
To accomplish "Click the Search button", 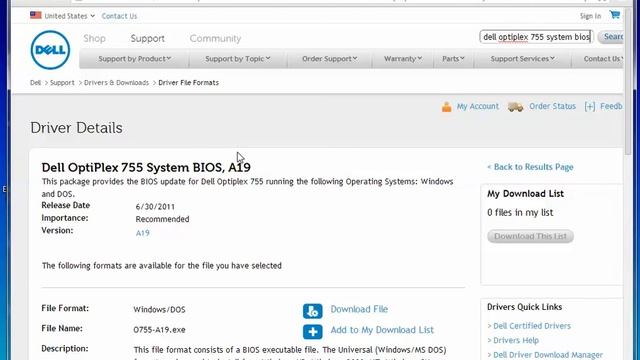I will (x=611, y=37).
